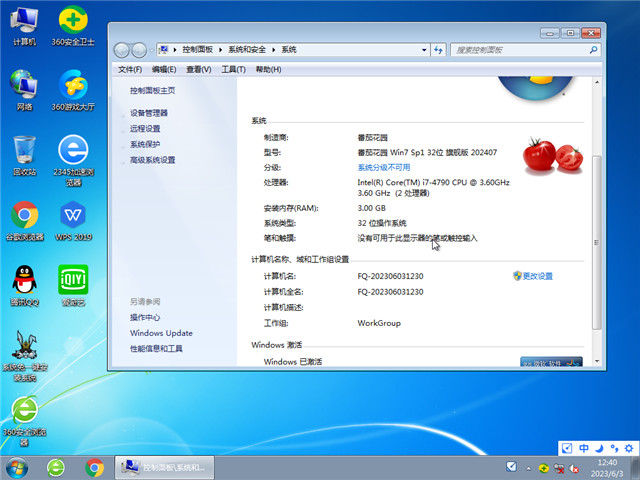
Task: Open address bar history dropdown
Action: point(424,50)
